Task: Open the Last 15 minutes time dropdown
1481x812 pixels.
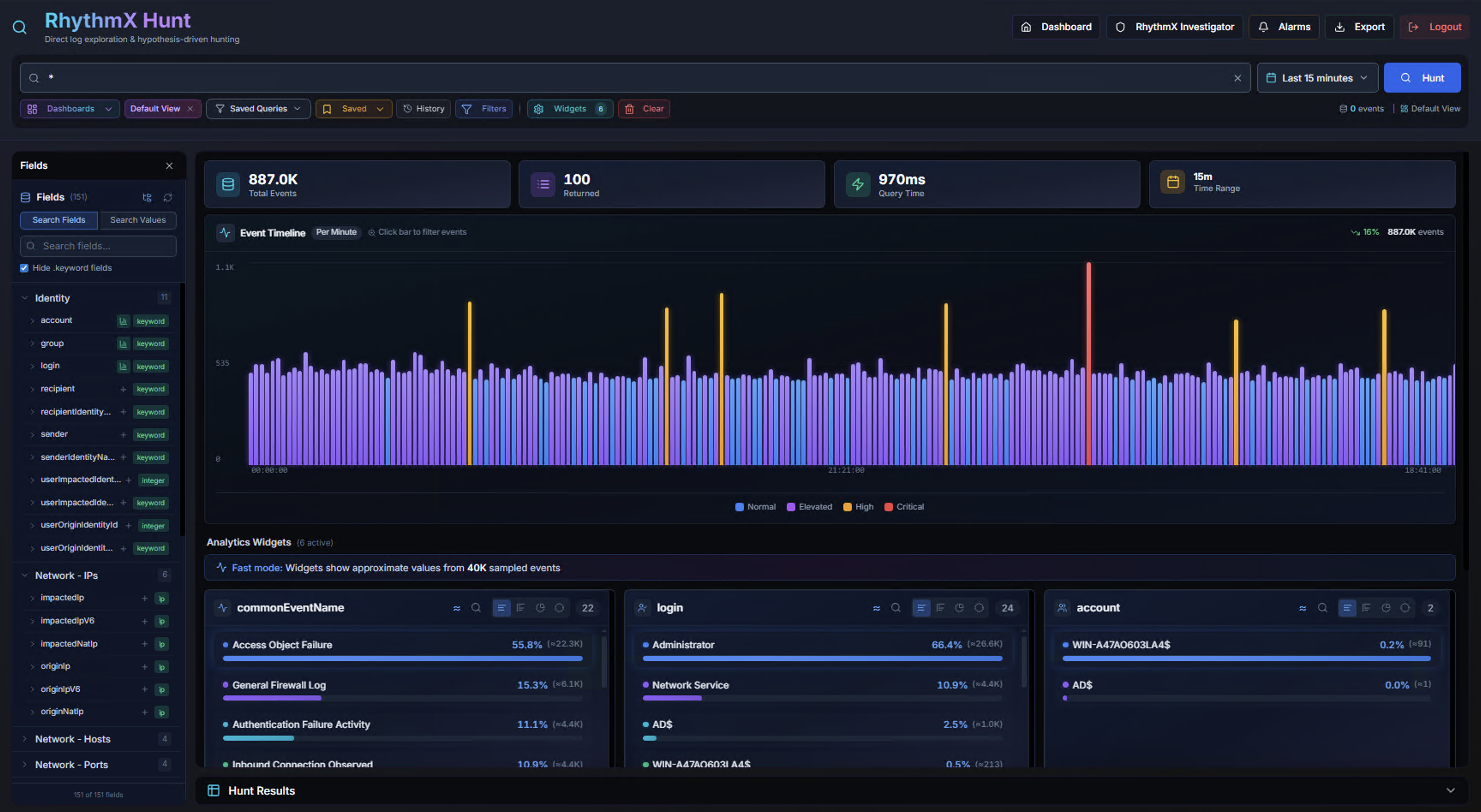Action: click(x=1317, y=78)
